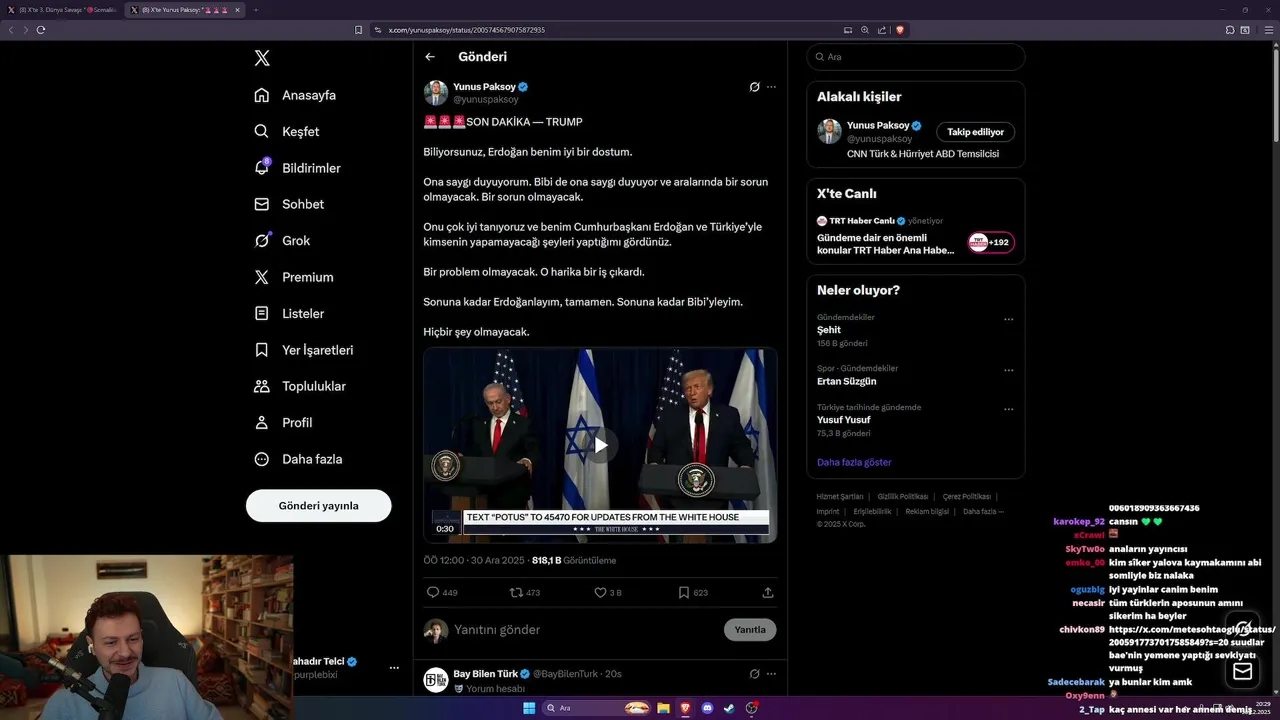The image size is (1280, 720).
Task: Play the Trump press conference video
Action: [600, 445]
